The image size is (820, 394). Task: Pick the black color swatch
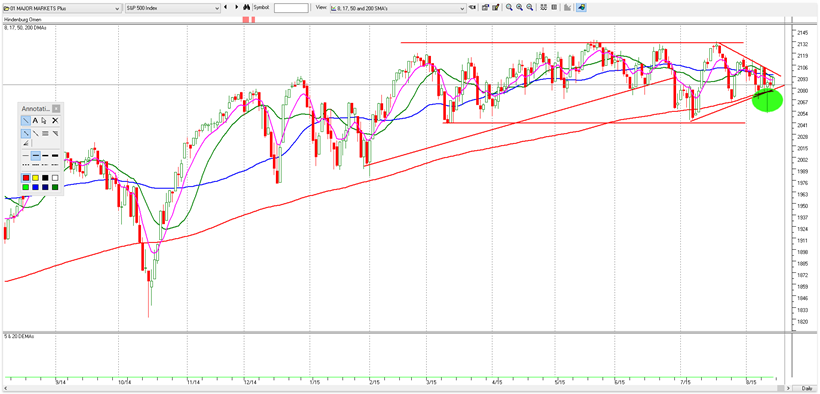point(45,178)
